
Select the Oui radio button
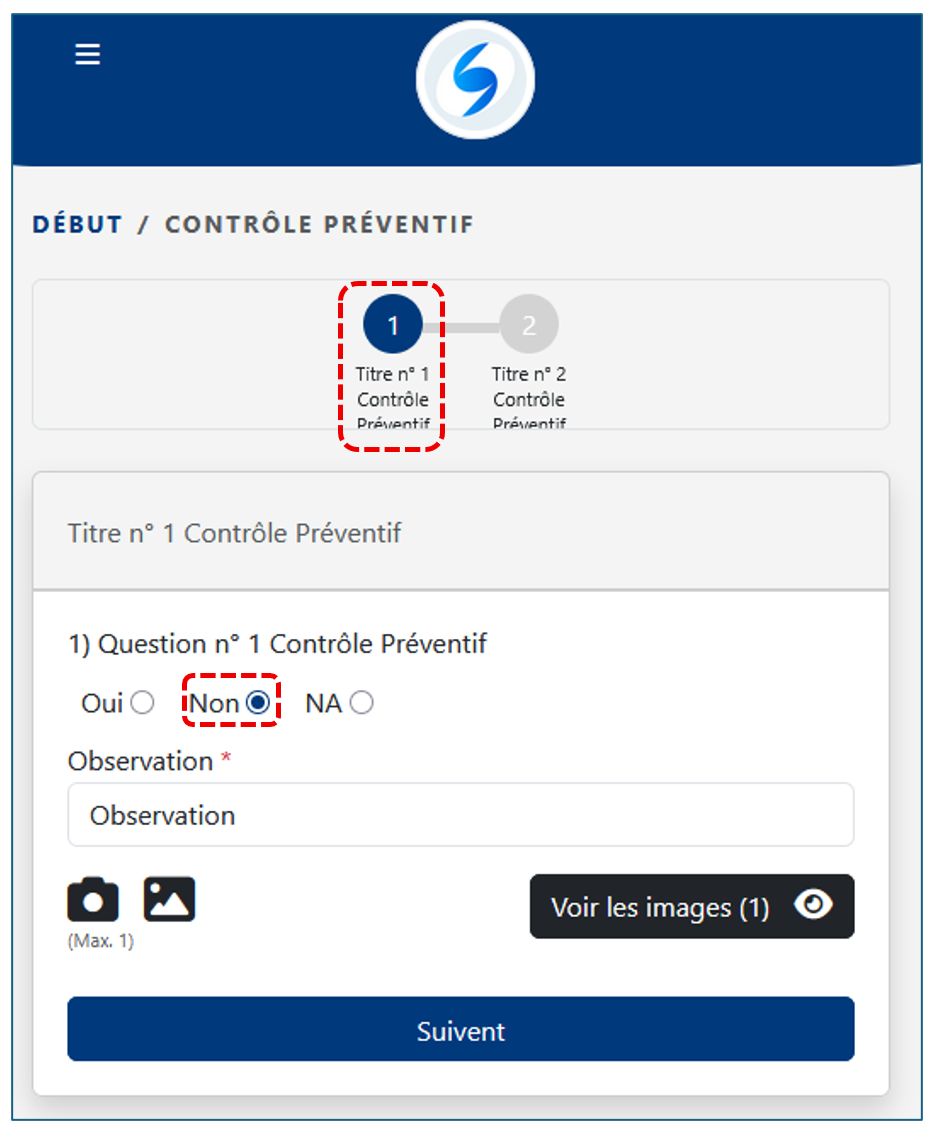(x=143, y=703)
